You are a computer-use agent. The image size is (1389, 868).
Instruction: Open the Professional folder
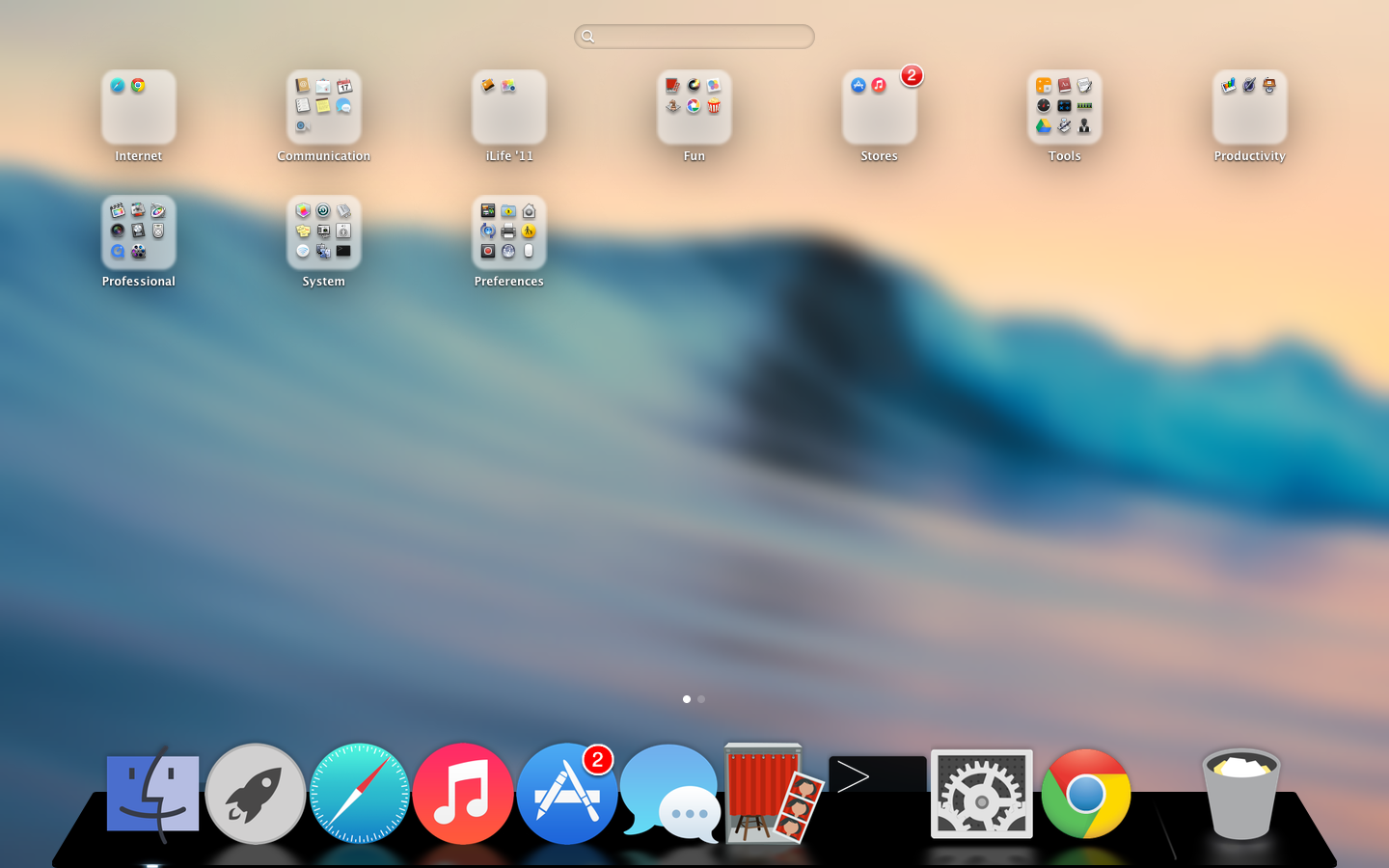click(139, 232)
